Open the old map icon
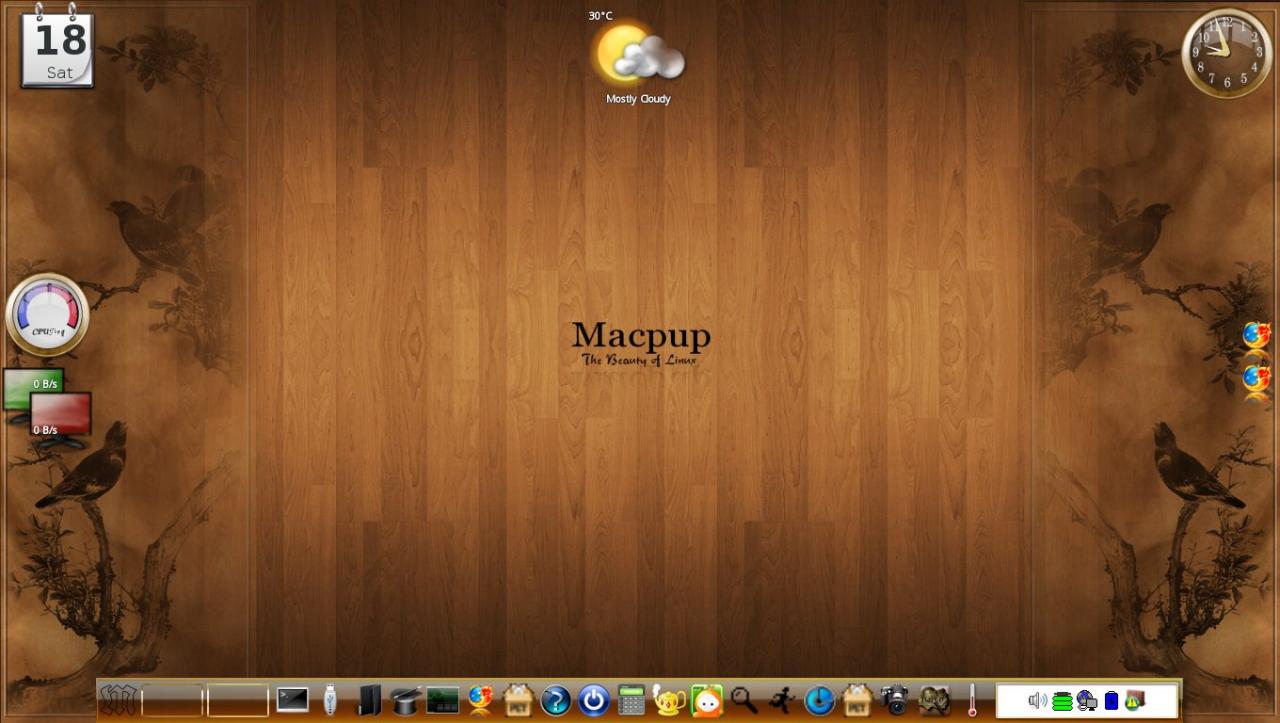Viewport: 1280px width, 723px height. (934, 699)
